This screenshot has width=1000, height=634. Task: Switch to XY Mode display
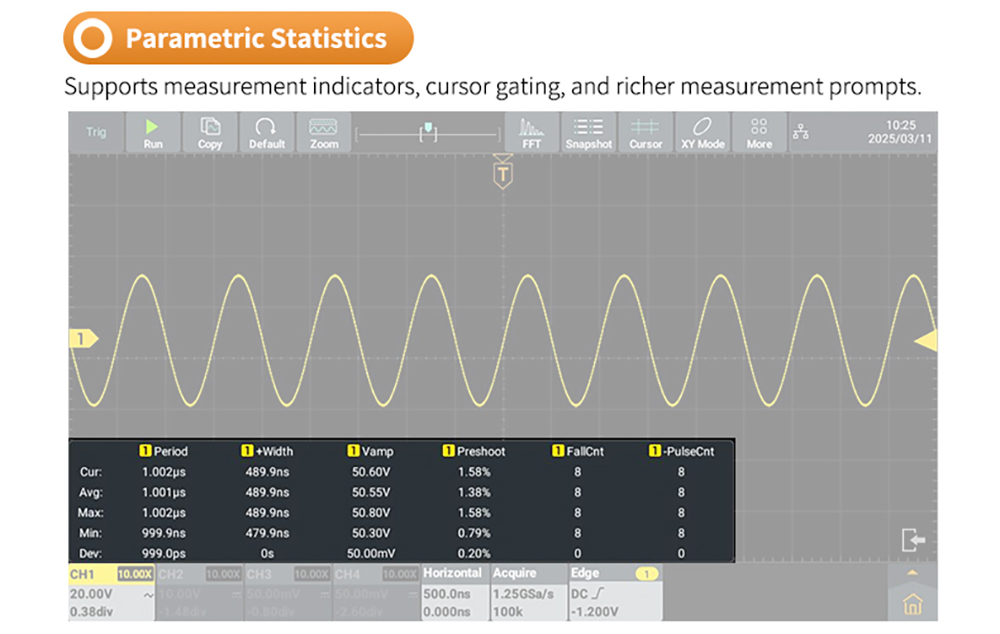(702, 132)
